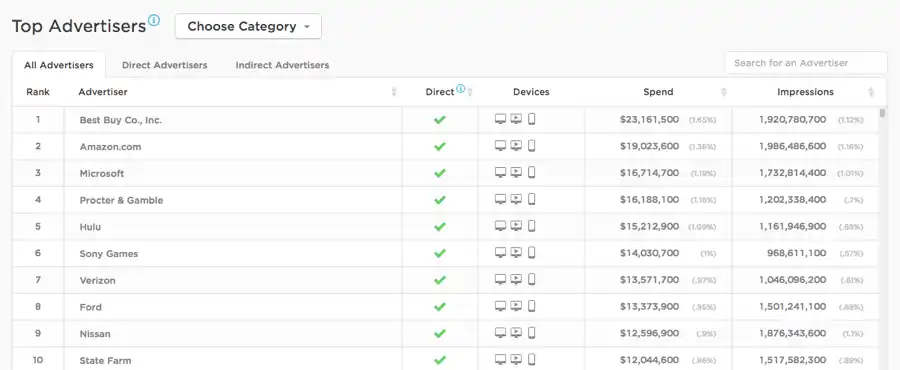900x370 pixels.
Task: Select the State Farm advertiser name
Action: point(105,360)
